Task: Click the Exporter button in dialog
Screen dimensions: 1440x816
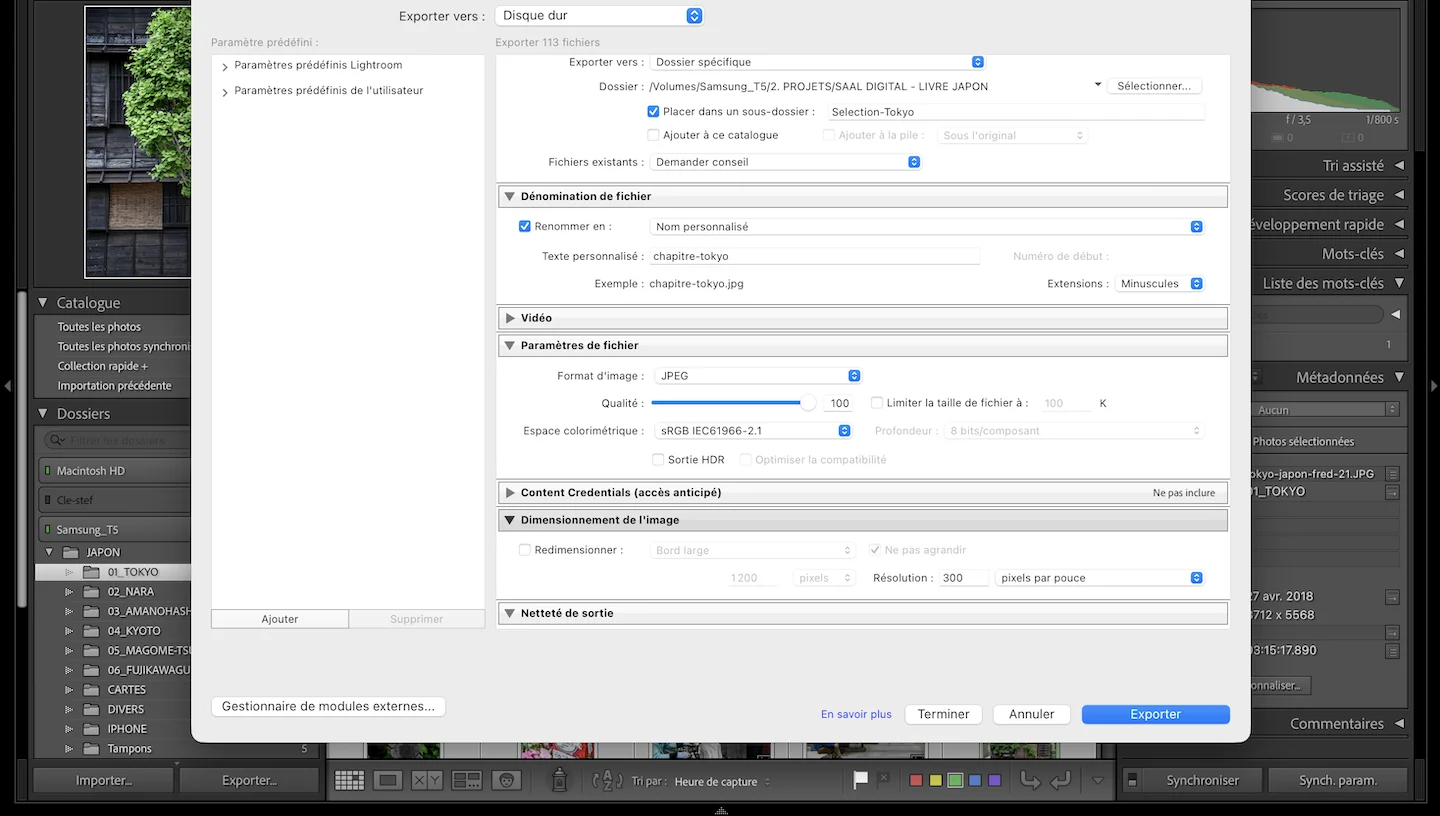Action: [x=1156, y=714]
